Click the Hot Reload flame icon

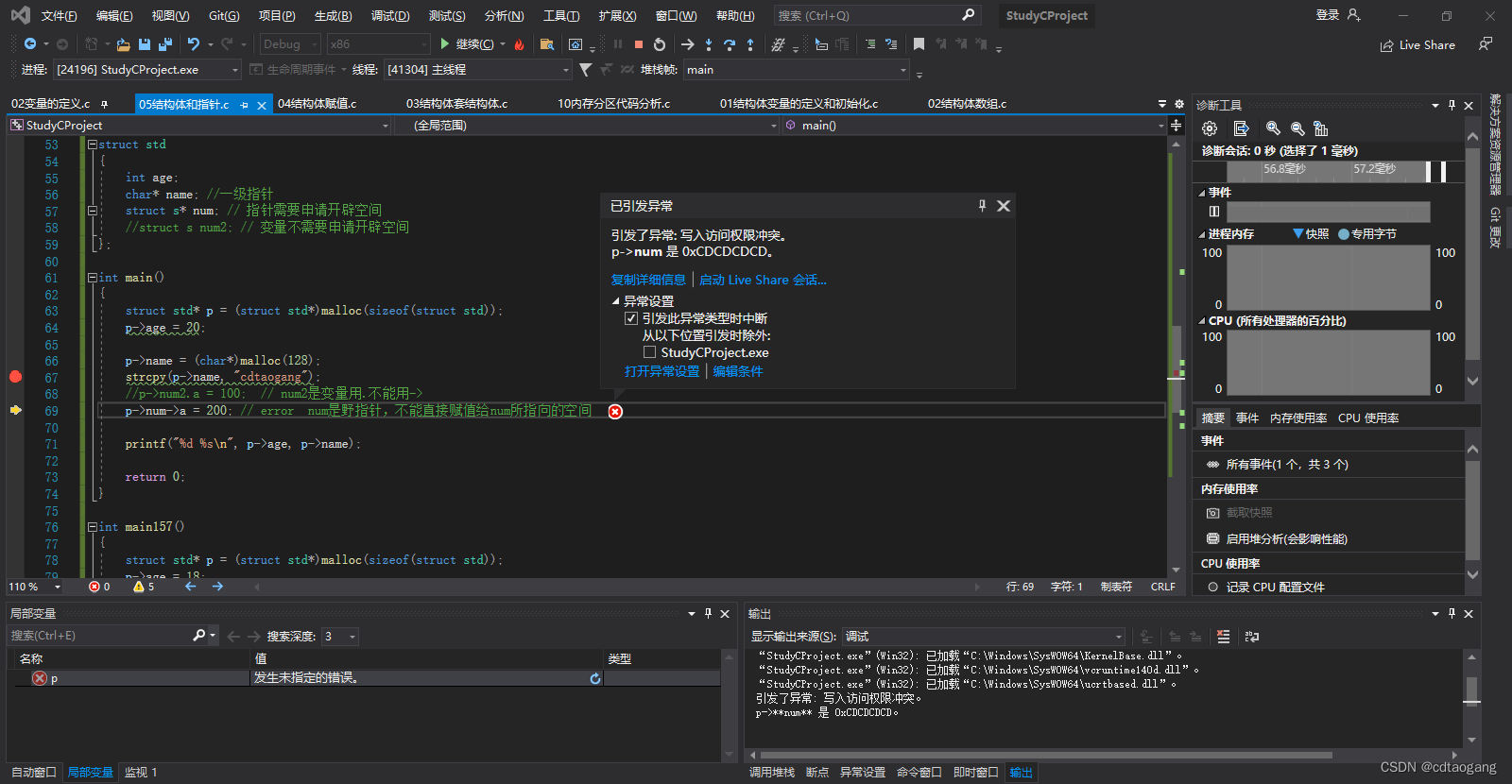[x=519, y=44]
